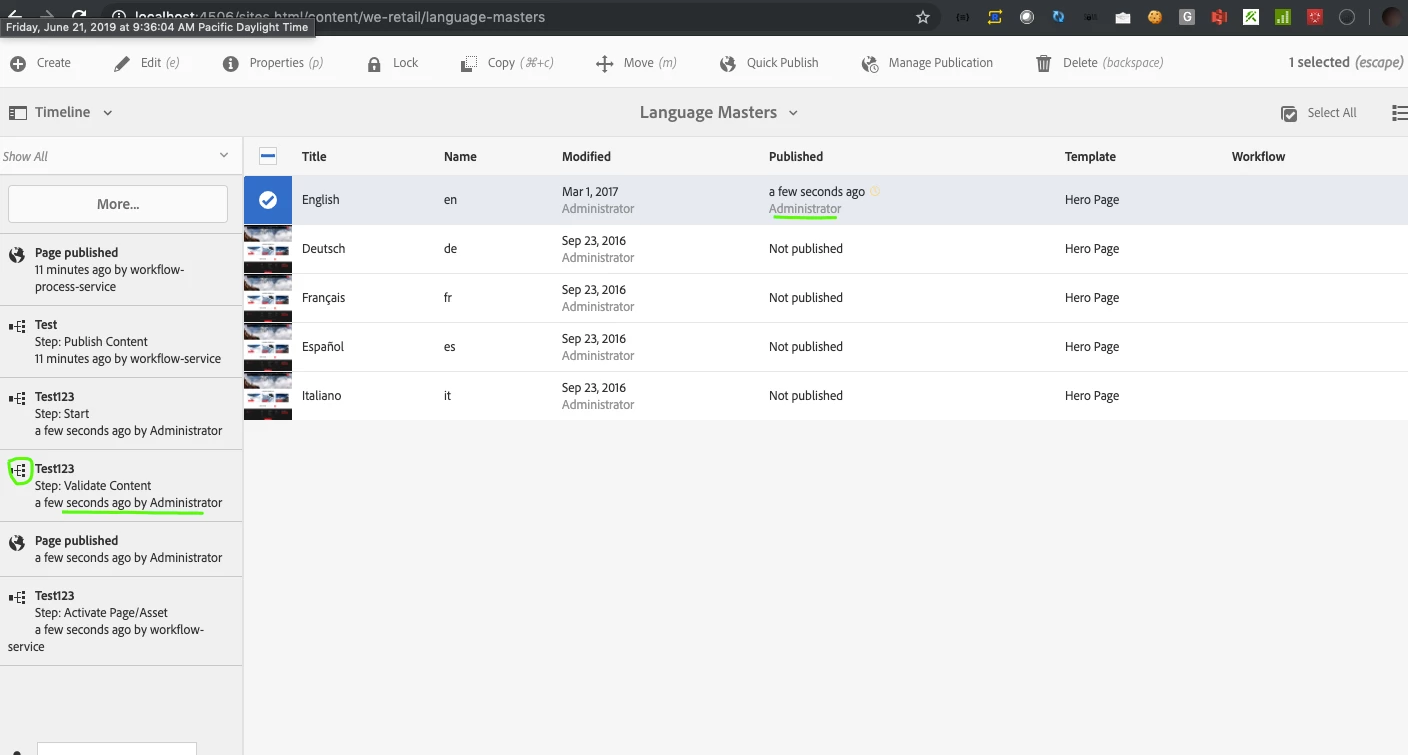Open Properties info icon
The width and height of the screenshot is (1408, 755).
[x=231, y=63]
